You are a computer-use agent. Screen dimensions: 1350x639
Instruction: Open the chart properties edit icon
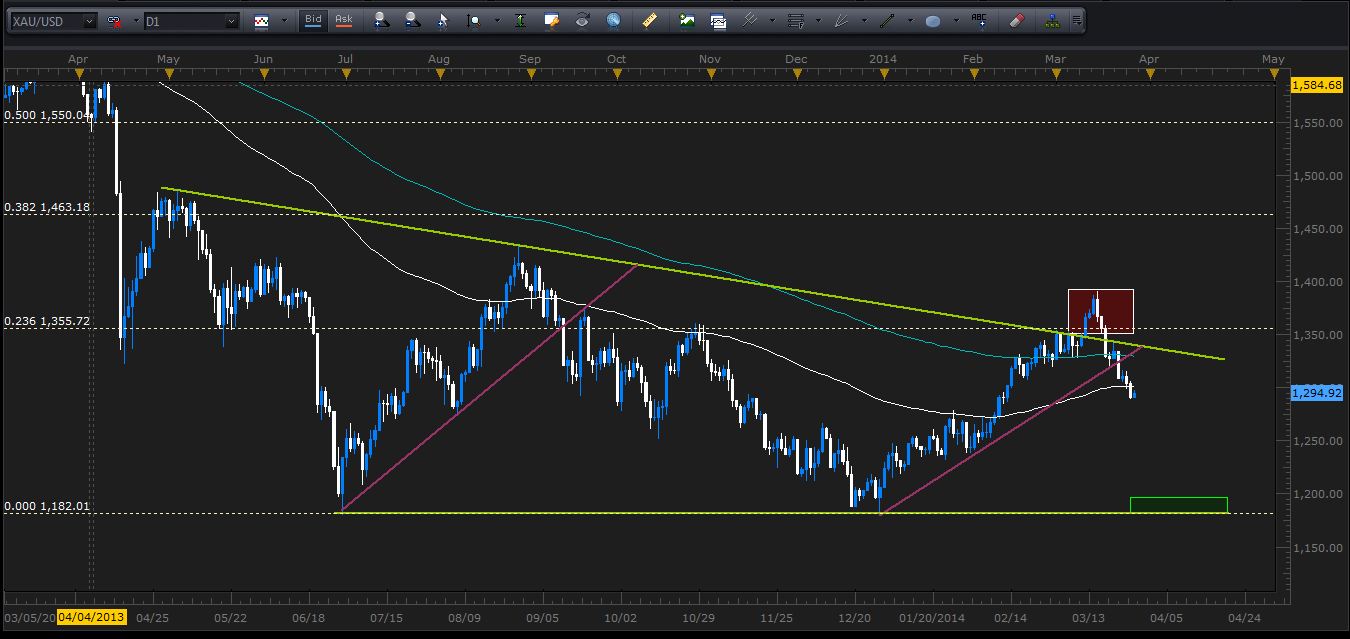pyautogui.click(x=551, y=21)
